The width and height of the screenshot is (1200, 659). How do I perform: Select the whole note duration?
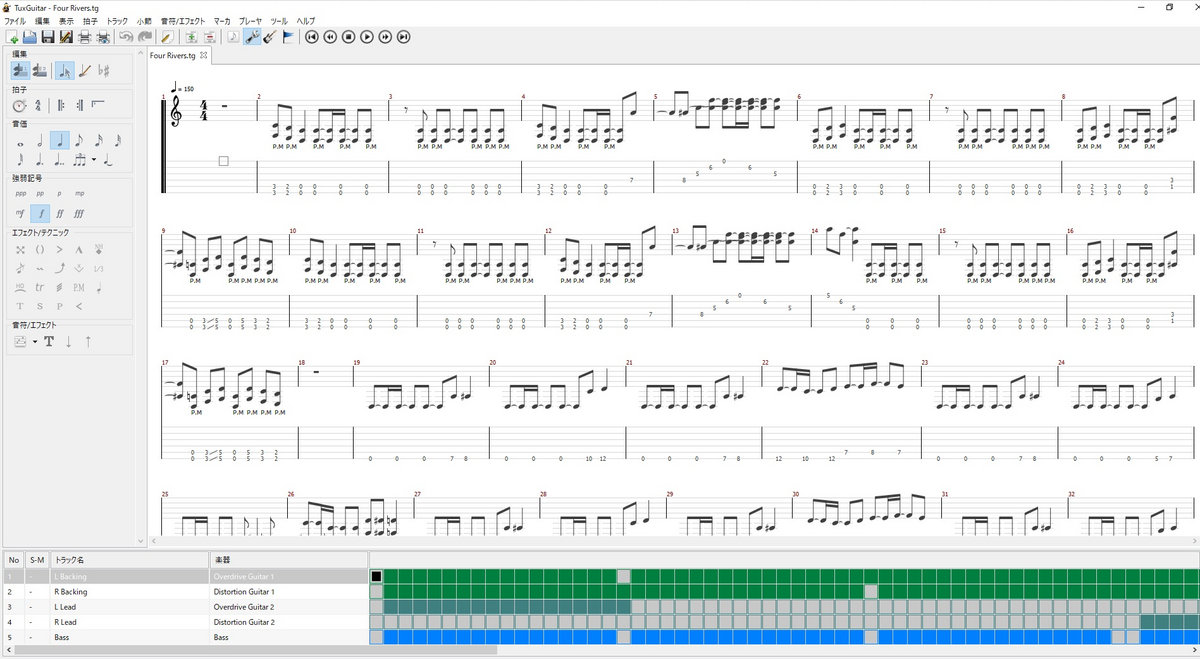tap(19, 141)
